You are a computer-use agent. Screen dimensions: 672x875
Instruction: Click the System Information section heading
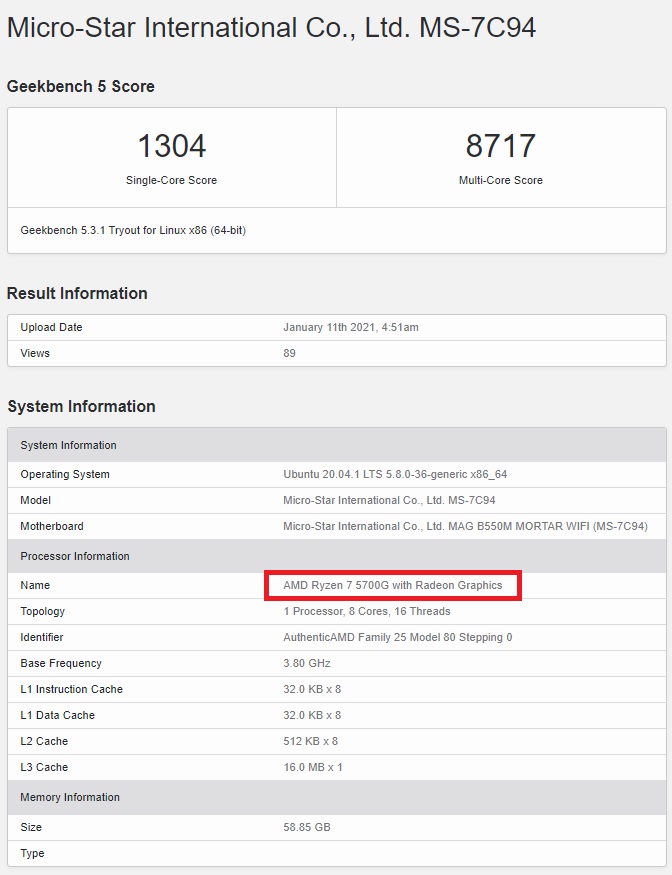[x=81, y=406]
